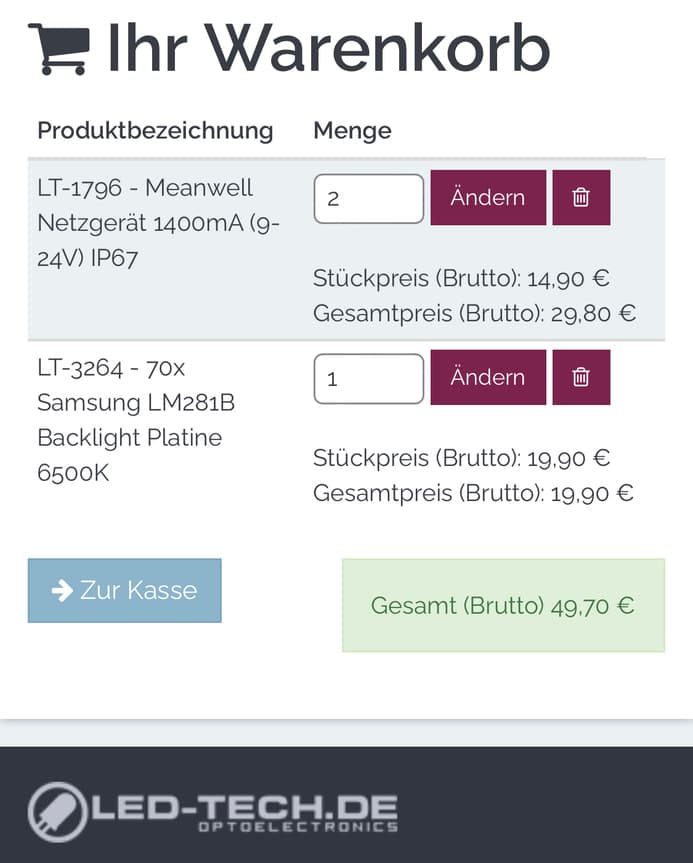Click the round LED icon in footer logo

click(x=57, y=811)
